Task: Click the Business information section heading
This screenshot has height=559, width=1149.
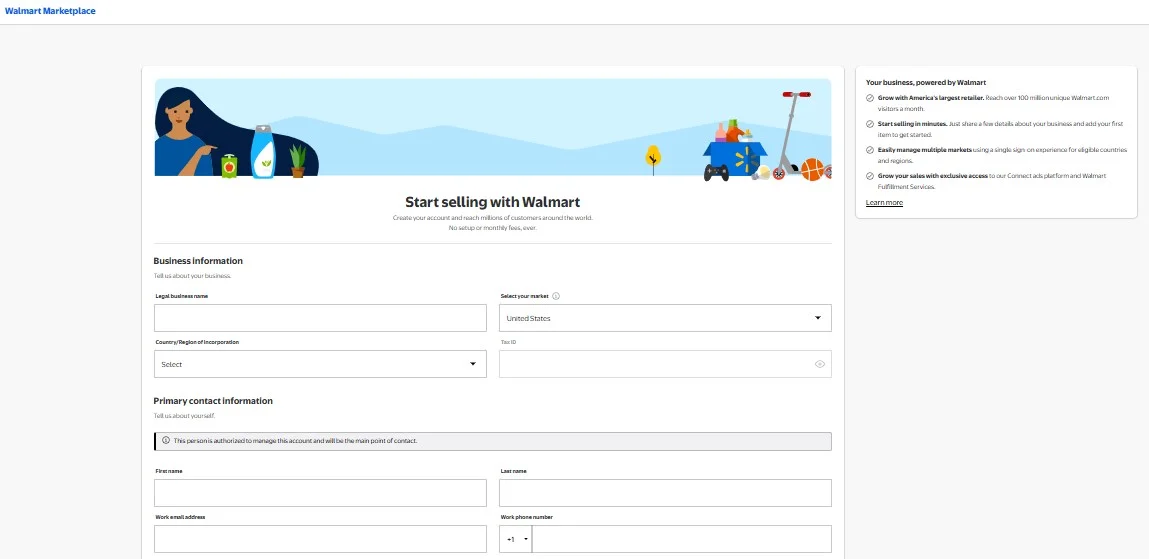Action: (x=198, y=261)
